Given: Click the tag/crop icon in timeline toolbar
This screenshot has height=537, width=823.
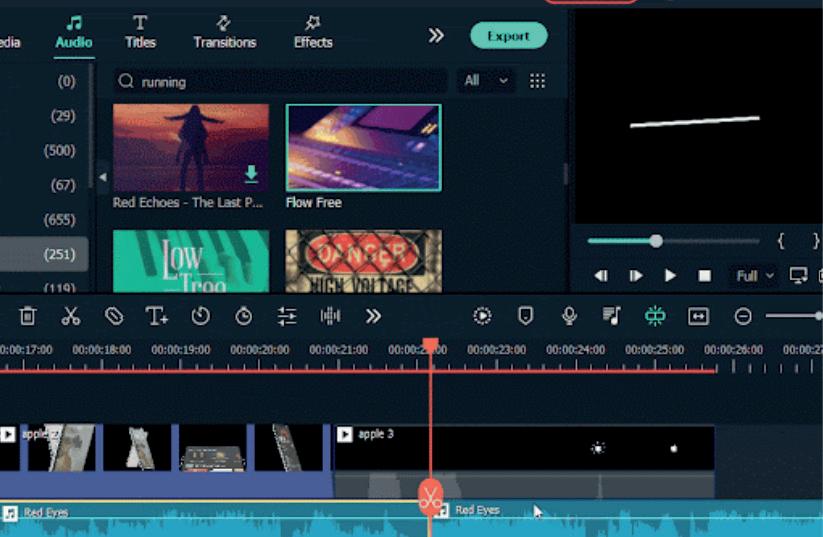Looking at the screenshot, I should (x=114, y=316).
